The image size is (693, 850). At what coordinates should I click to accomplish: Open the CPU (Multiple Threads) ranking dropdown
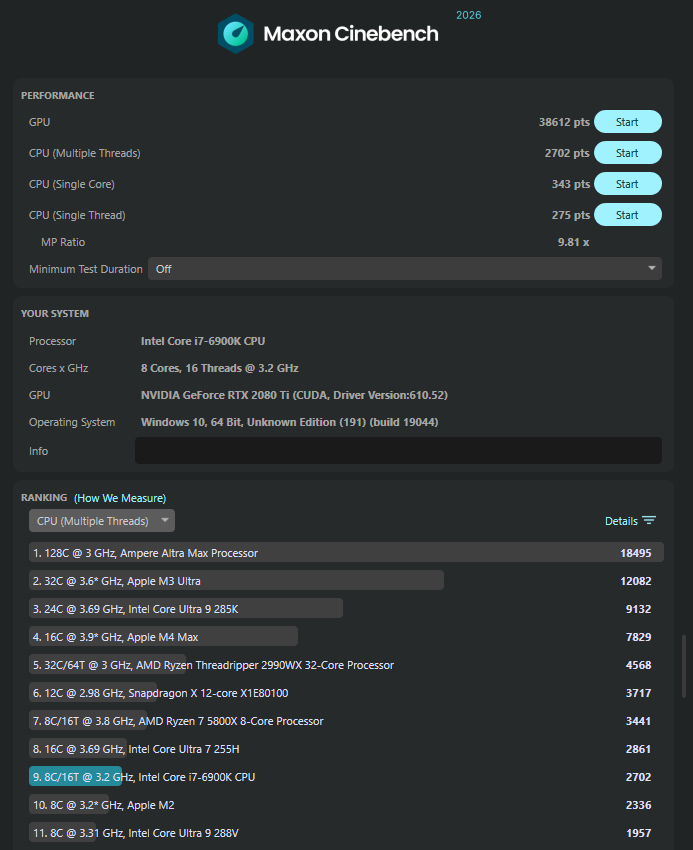(x=102, y=521)
